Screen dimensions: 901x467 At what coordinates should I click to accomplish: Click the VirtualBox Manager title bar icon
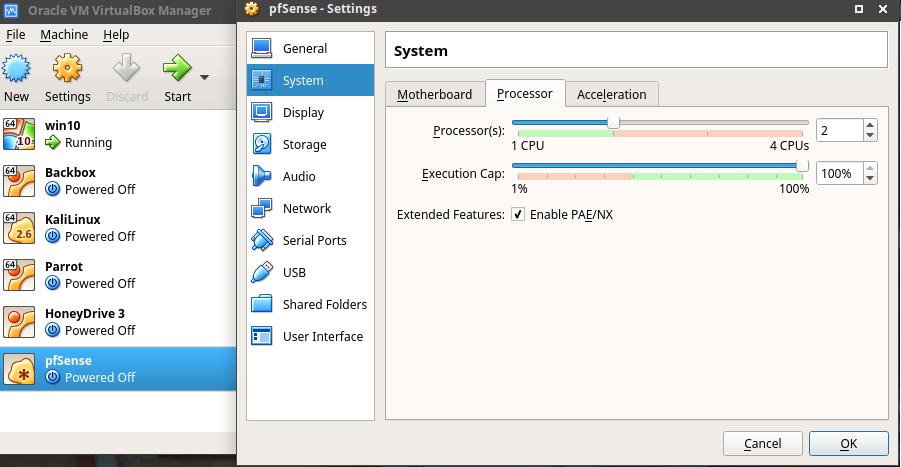click(11, 10)
